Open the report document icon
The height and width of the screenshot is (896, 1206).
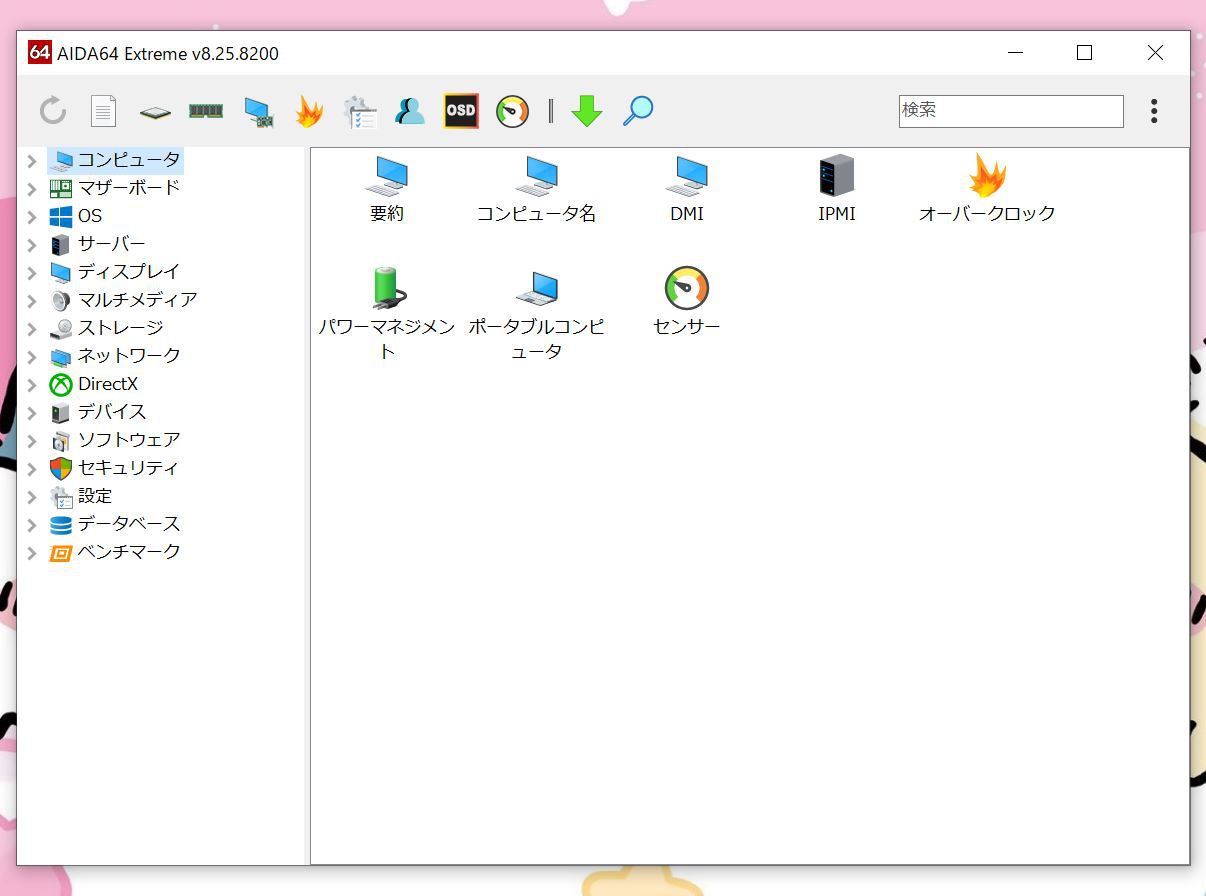coord(104,111)
